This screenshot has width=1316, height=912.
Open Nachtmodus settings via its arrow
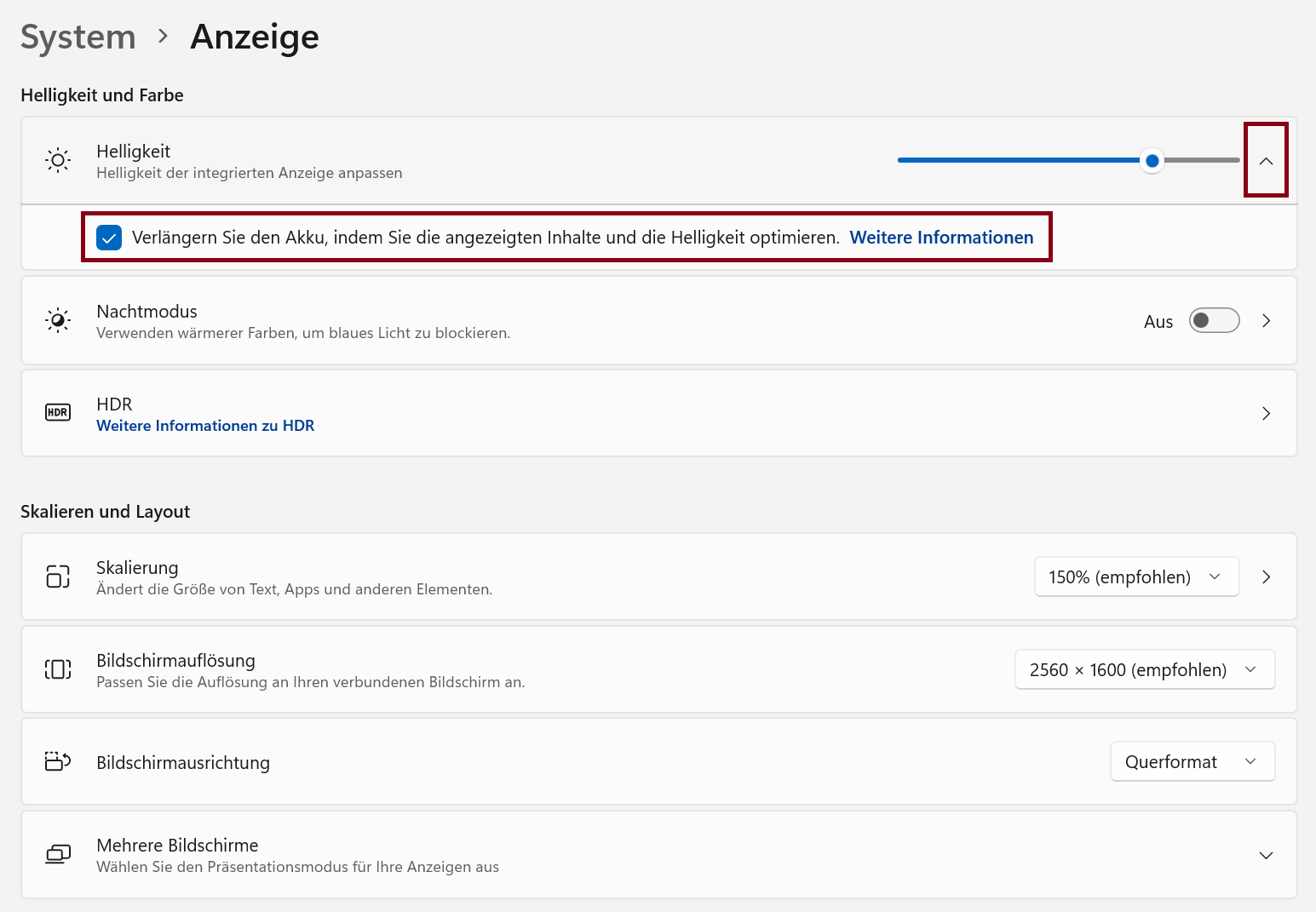click(1266, 320)
